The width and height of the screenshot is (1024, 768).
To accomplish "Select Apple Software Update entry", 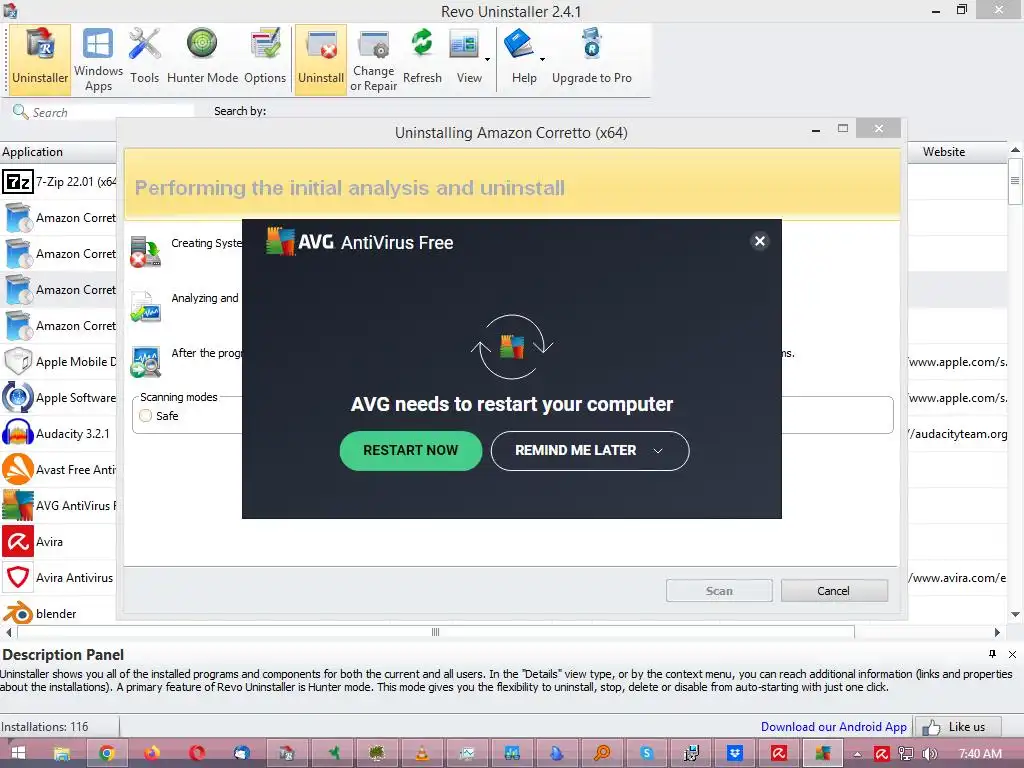I will coord(59,397).
